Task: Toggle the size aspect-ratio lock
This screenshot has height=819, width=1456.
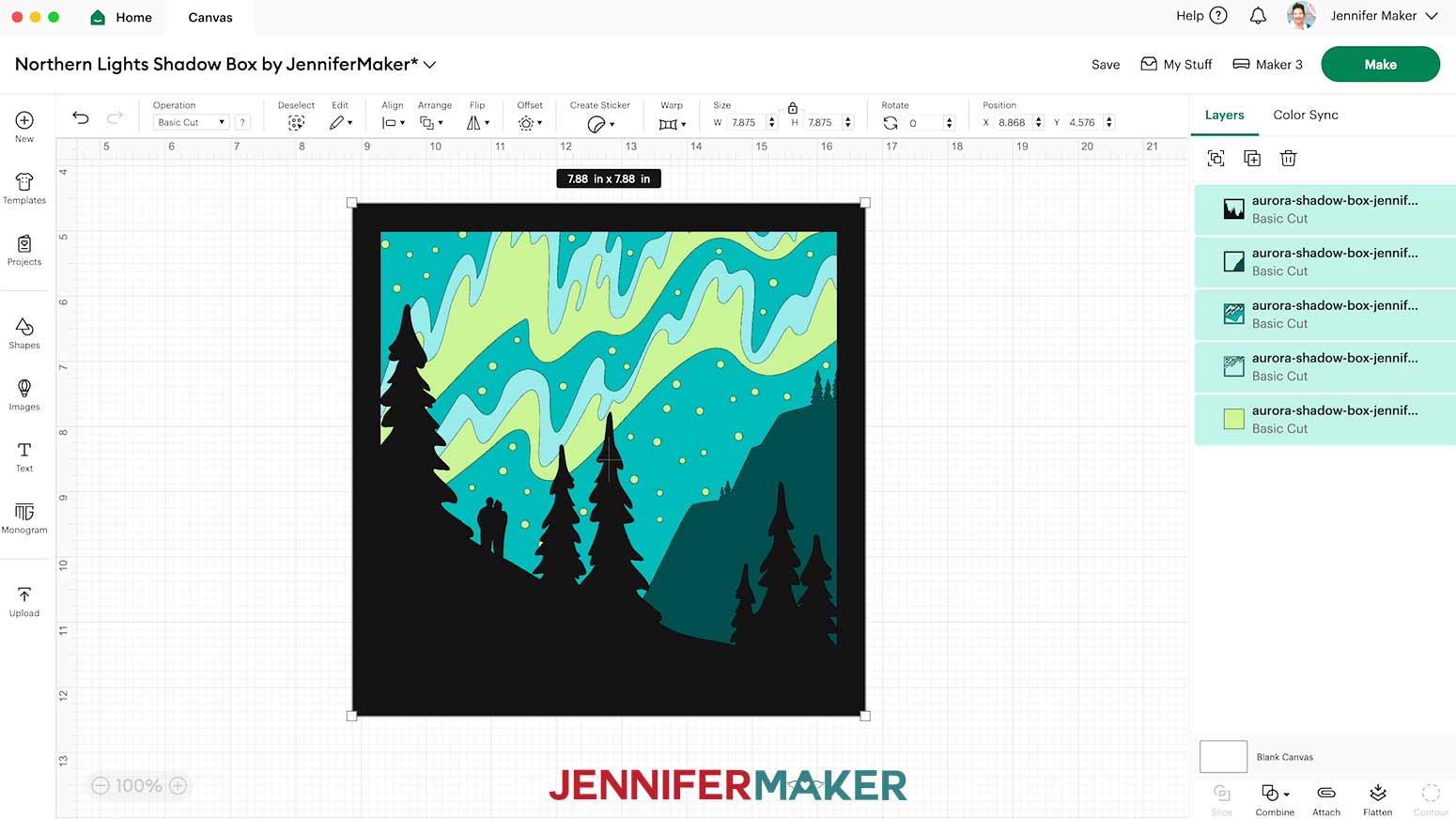Action: click(793, 108)
